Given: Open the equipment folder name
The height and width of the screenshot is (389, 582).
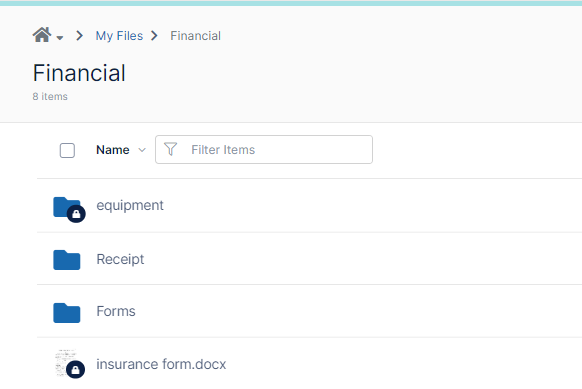Looking at the screenshot, I should 130,206.
